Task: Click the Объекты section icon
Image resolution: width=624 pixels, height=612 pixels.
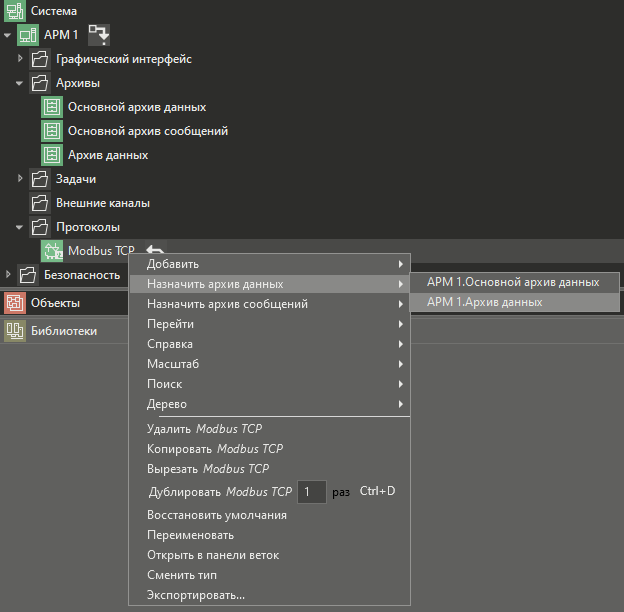Action: [15, 303]
